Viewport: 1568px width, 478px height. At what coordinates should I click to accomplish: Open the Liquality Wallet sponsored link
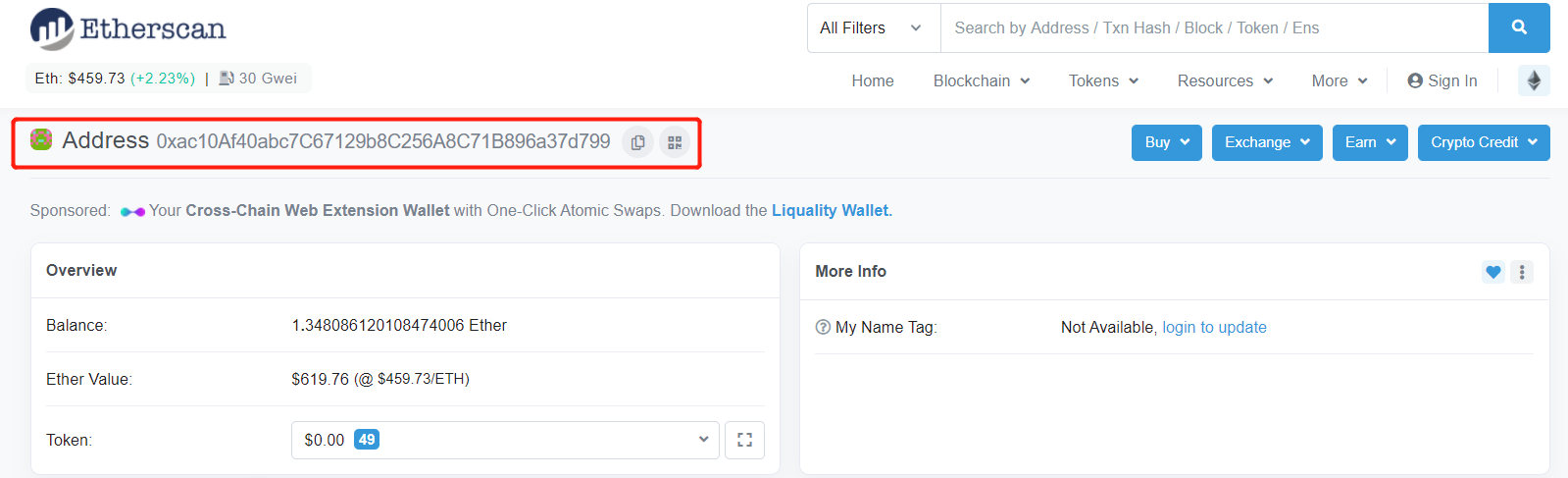pos(832,210)
